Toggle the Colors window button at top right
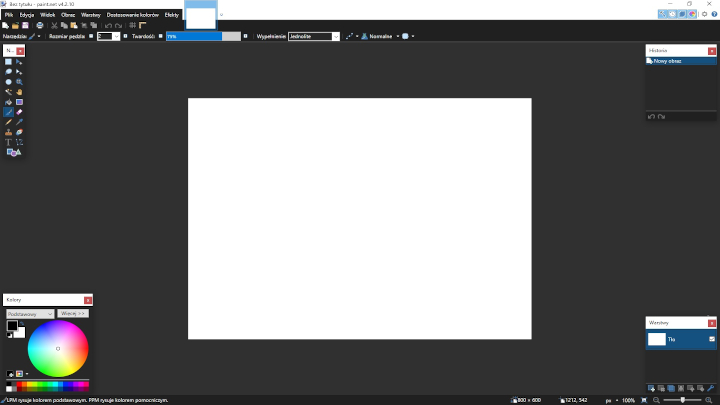The width and height of the screenshot is (720, 405). click(x=691, y=15)
